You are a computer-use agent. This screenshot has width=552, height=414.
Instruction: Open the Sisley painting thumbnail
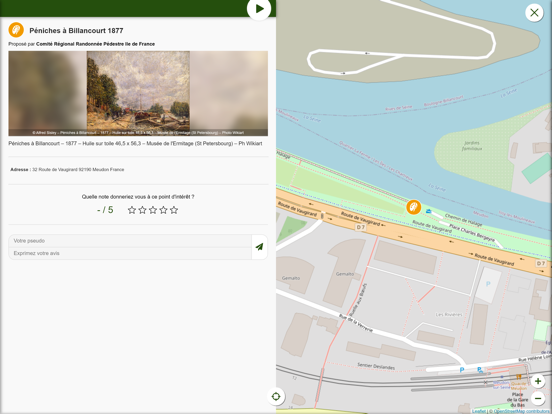(x=138, y=93)
